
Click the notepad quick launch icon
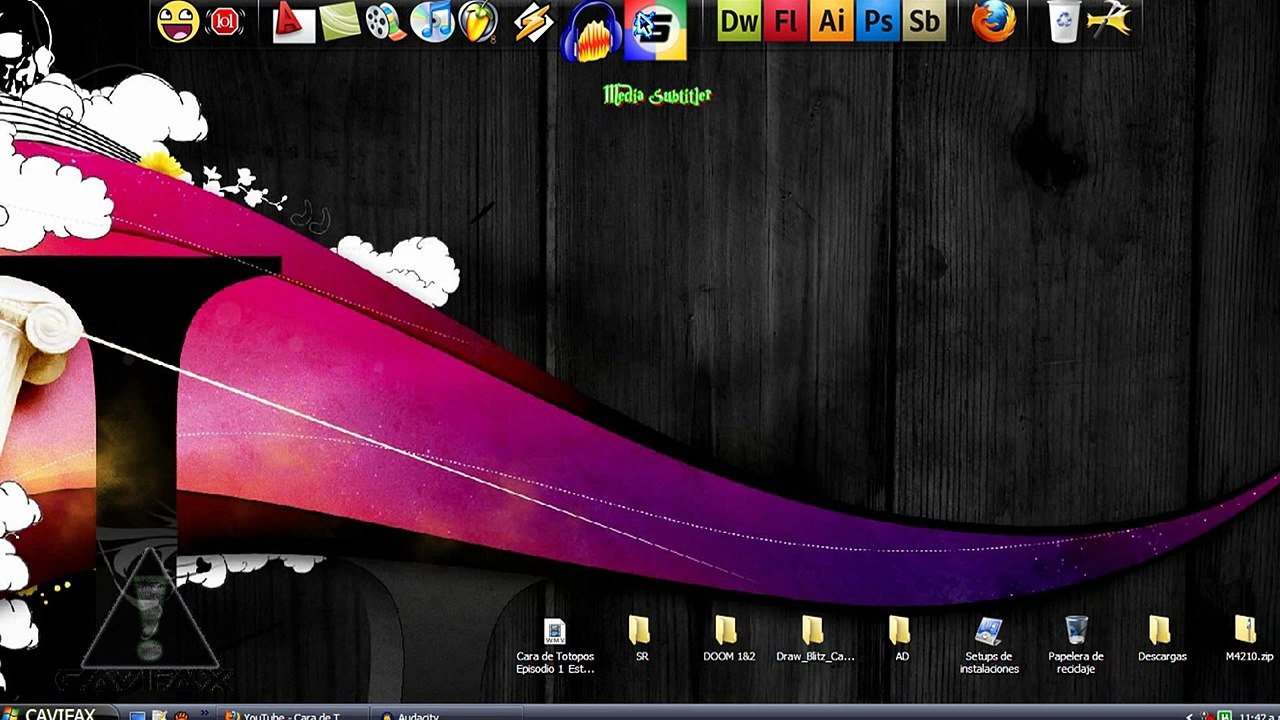160,715
